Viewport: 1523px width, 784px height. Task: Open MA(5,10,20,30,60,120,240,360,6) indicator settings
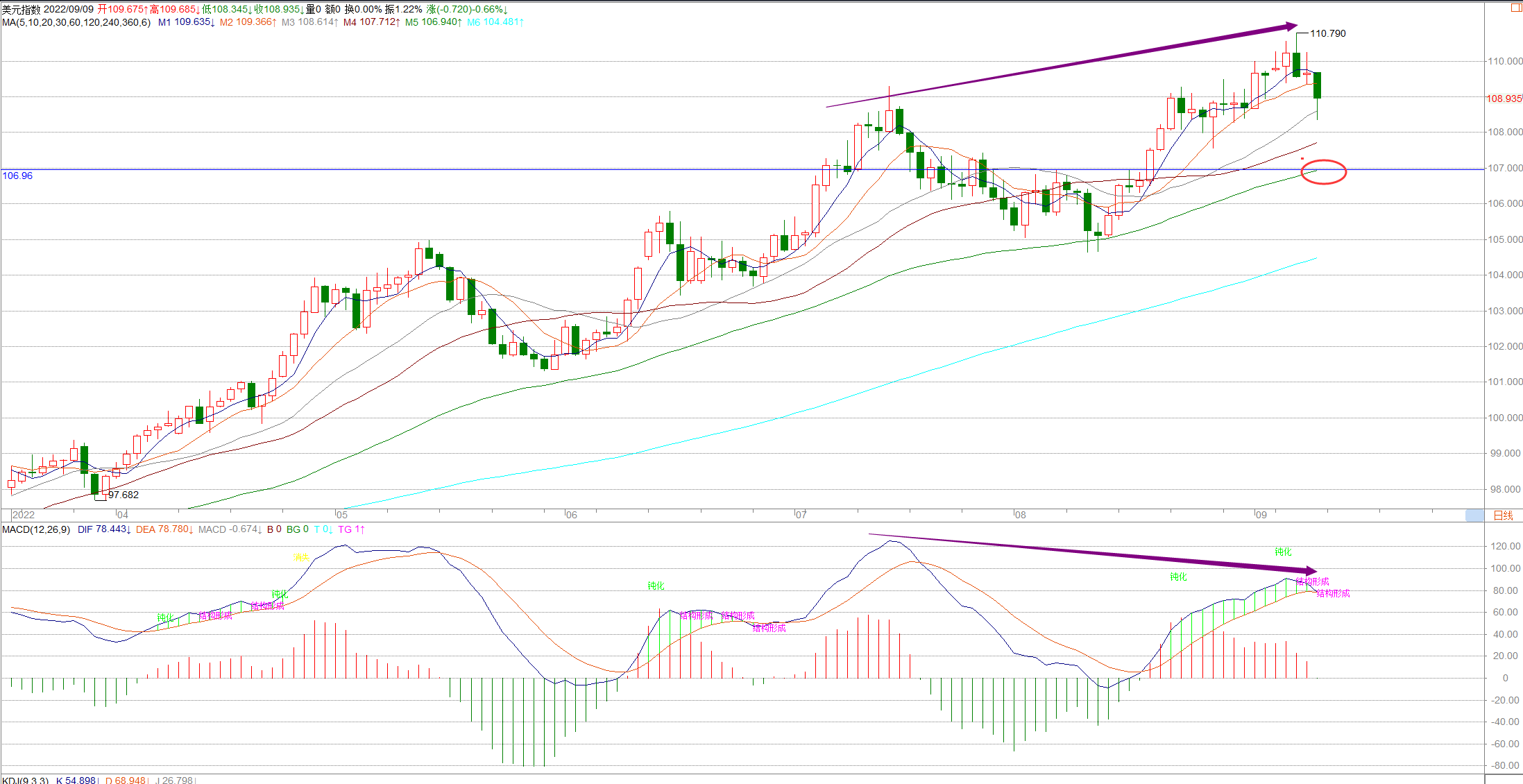point(76,22)
